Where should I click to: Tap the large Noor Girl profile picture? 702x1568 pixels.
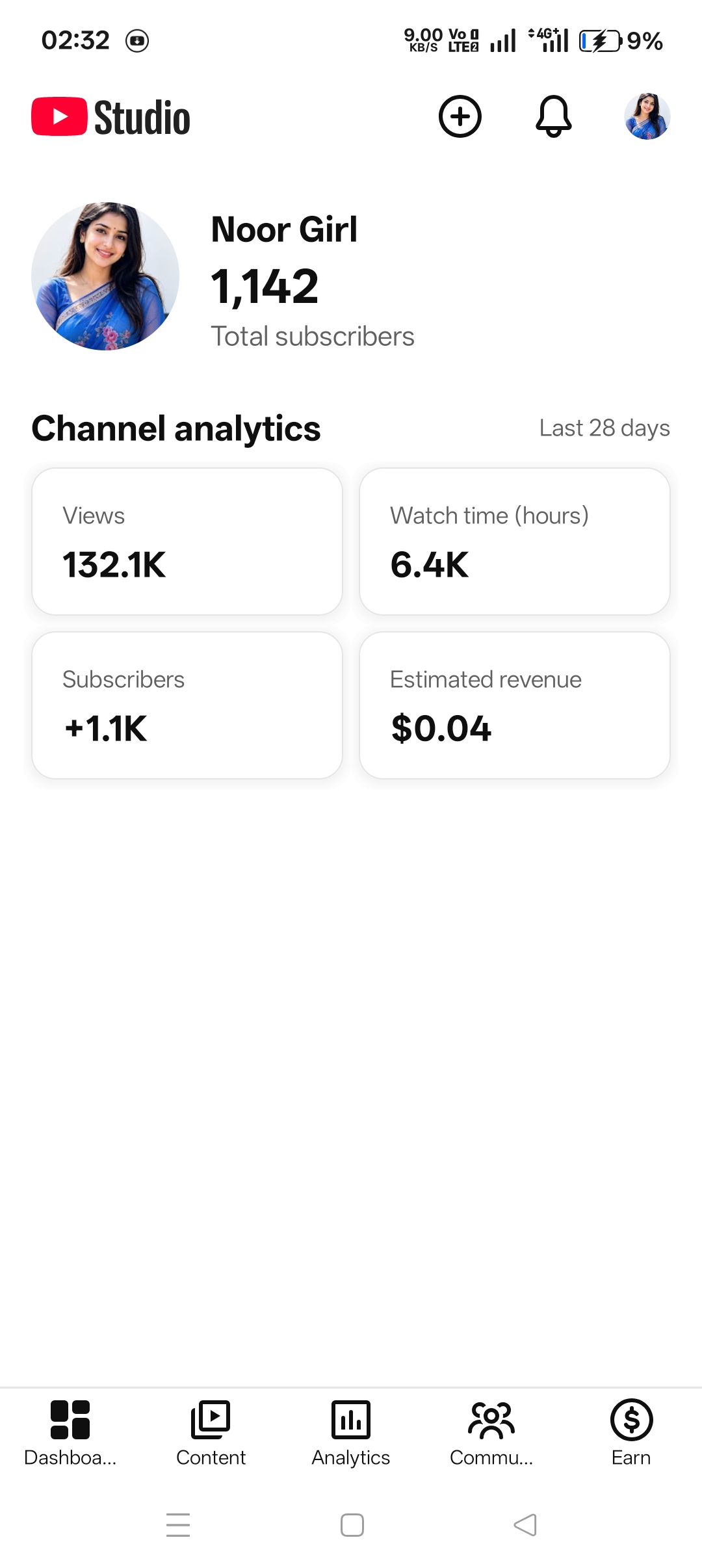click(x=105, y=276)
